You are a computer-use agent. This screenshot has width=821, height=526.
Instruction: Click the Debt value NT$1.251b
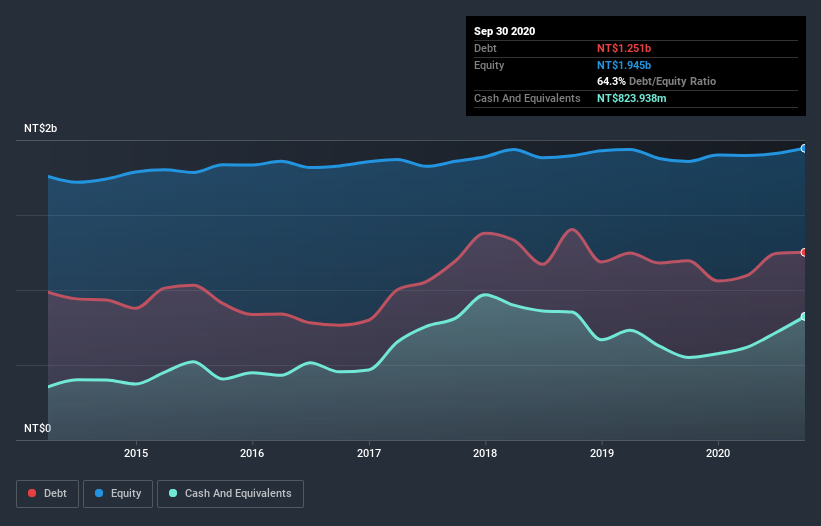[x=624, y=48]
